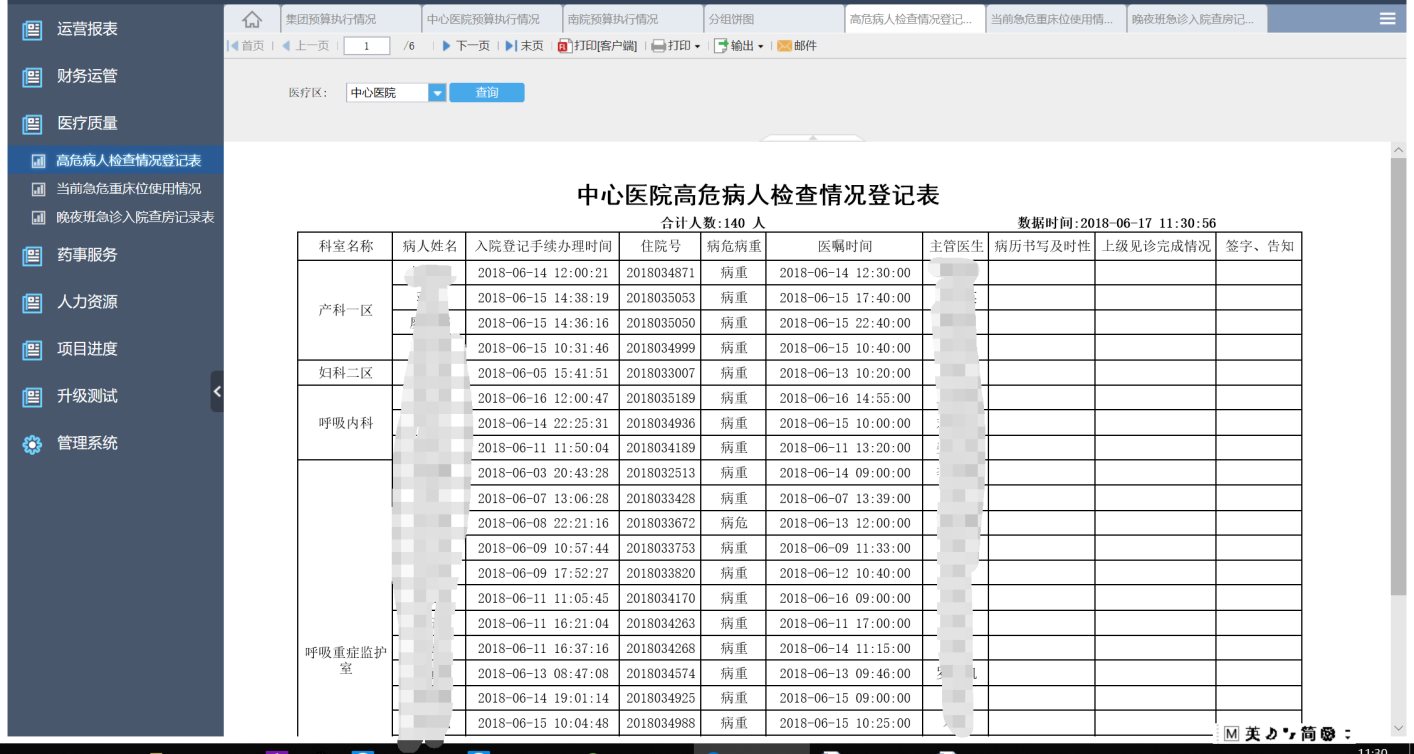Click department cell 产科一区
1414x754 pixels.
(346, 310)
